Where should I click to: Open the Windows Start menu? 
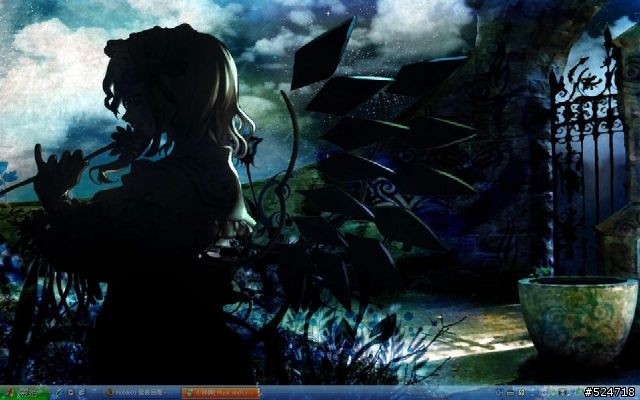(24, 393)
